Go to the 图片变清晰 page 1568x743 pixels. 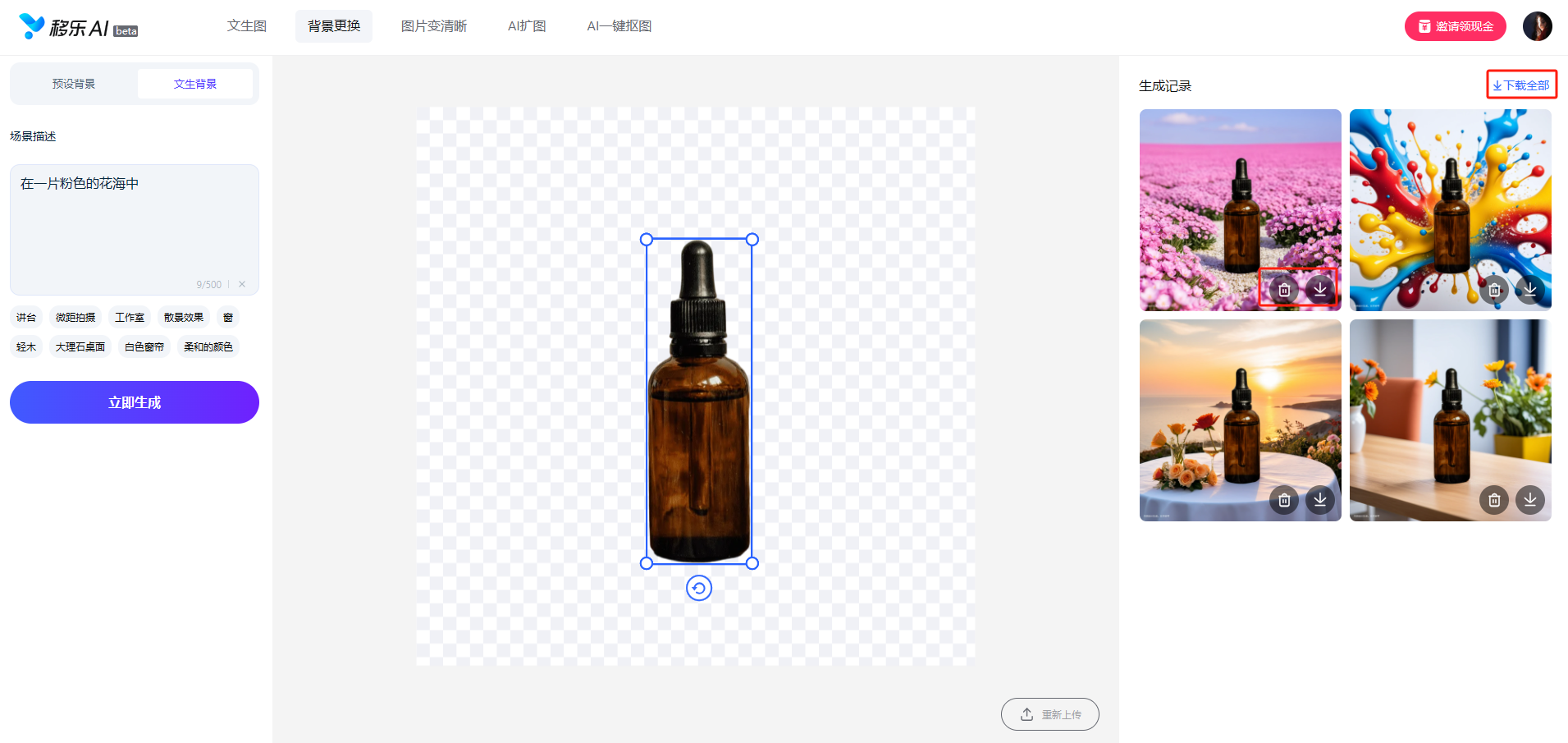433,26
